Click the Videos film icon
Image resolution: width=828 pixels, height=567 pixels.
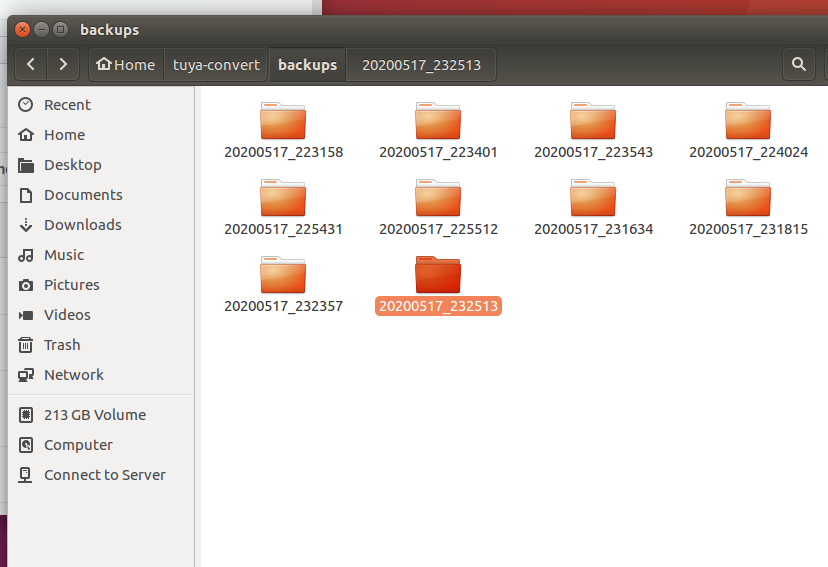click(25, 315)
